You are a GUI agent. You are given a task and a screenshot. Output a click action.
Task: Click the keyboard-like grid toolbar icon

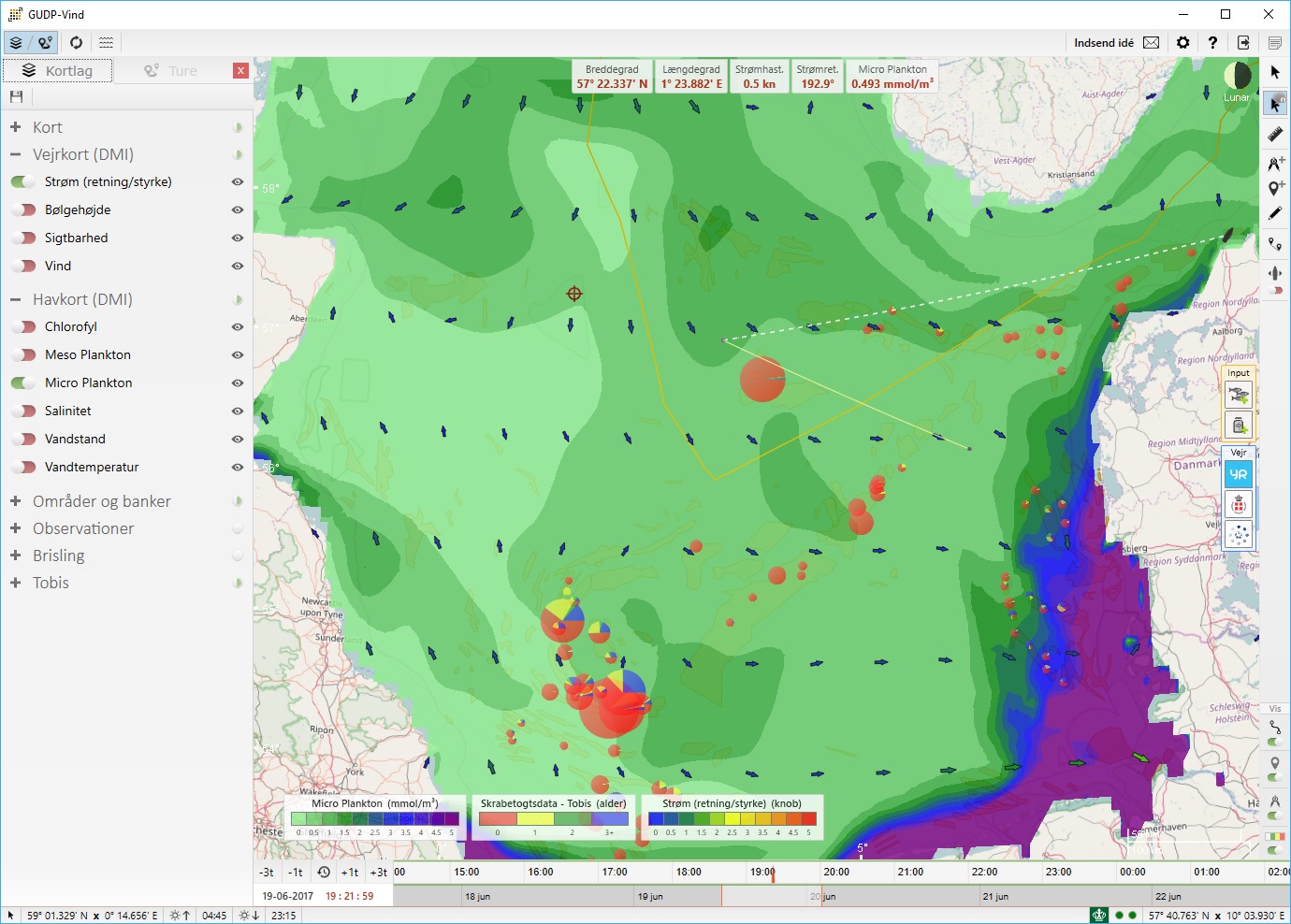click(107, 43)
